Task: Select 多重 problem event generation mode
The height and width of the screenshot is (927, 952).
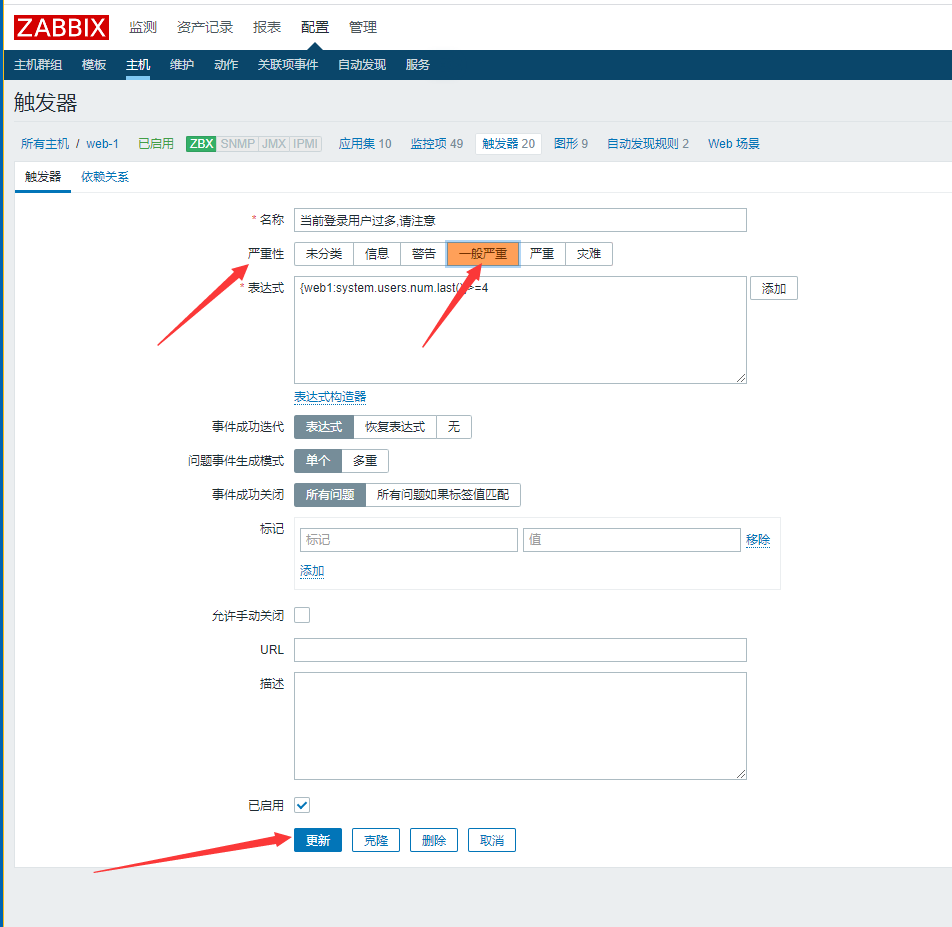Action: pyautogui.click(x=365, y=461)
